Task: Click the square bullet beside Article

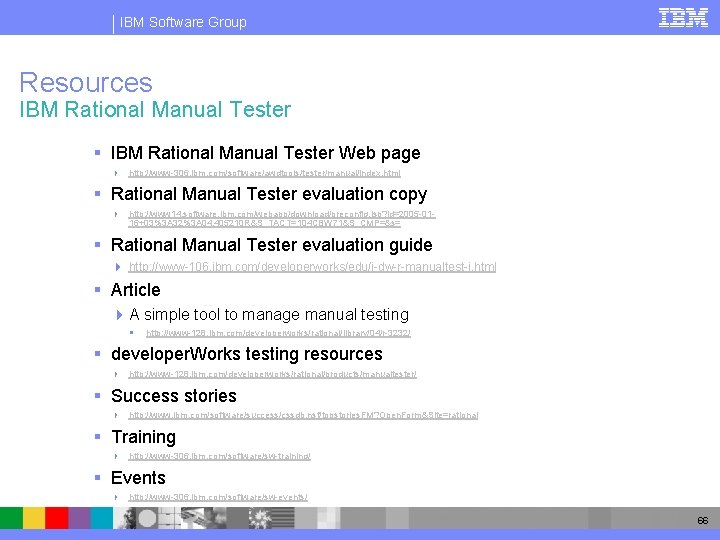Action: [x=97, y=289]
